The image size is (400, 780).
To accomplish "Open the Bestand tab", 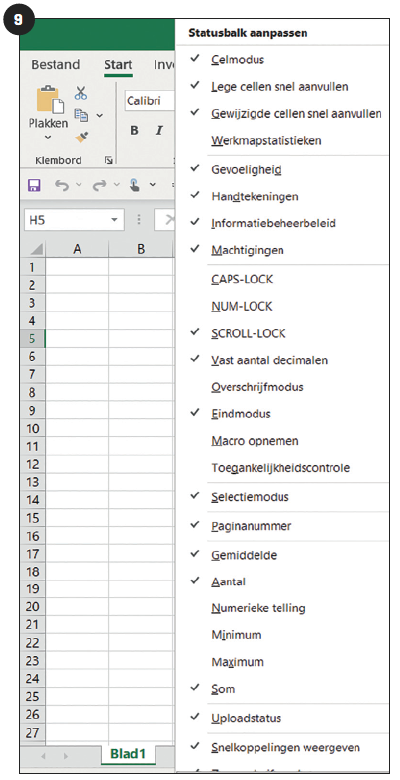I will (55, 65).
